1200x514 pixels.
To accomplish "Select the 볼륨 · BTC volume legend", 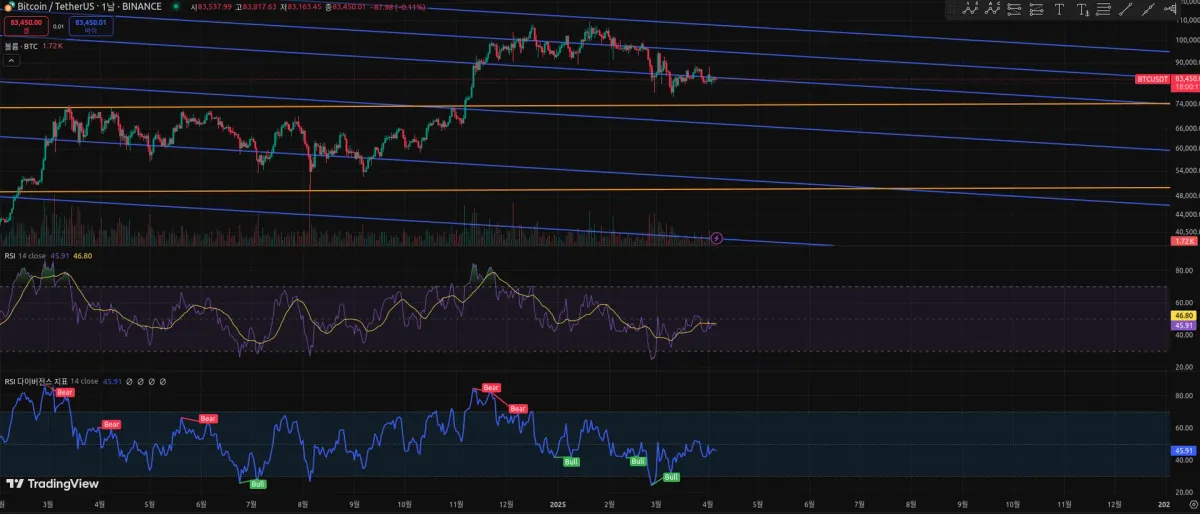I will pyautogui.click(x=21, y=46).
